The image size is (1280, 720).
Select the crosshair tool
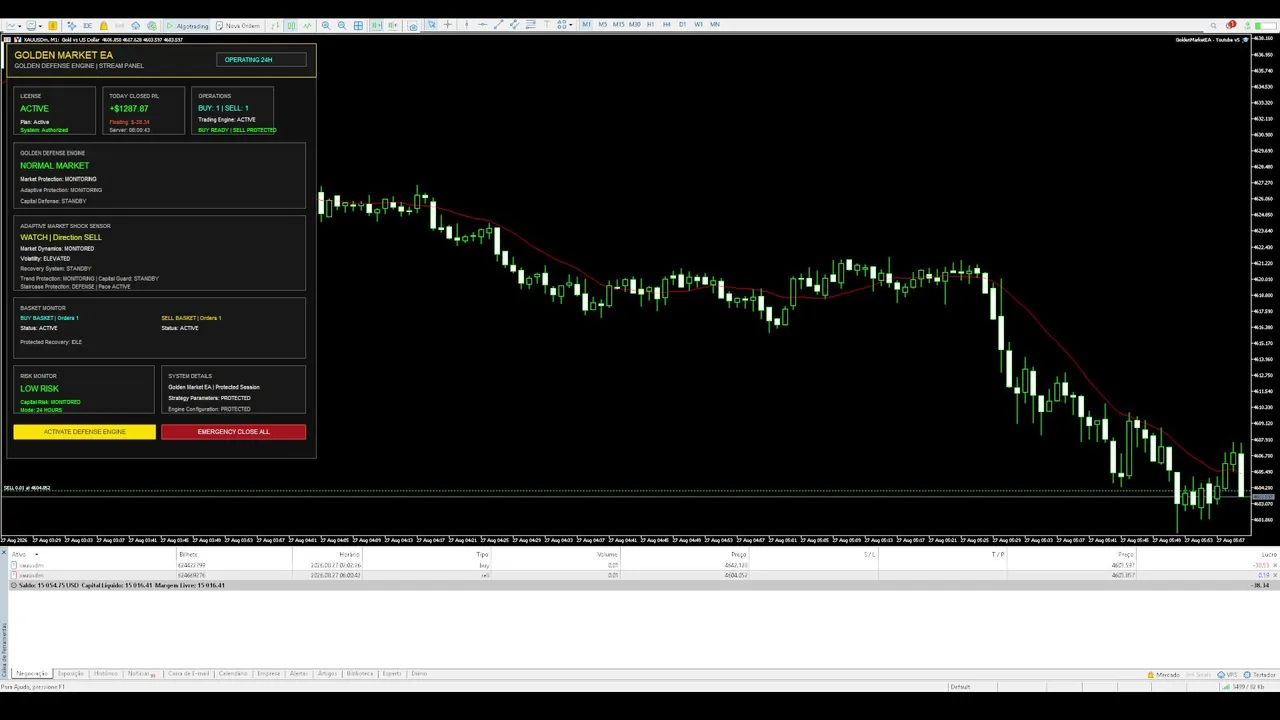click(448, 25)
